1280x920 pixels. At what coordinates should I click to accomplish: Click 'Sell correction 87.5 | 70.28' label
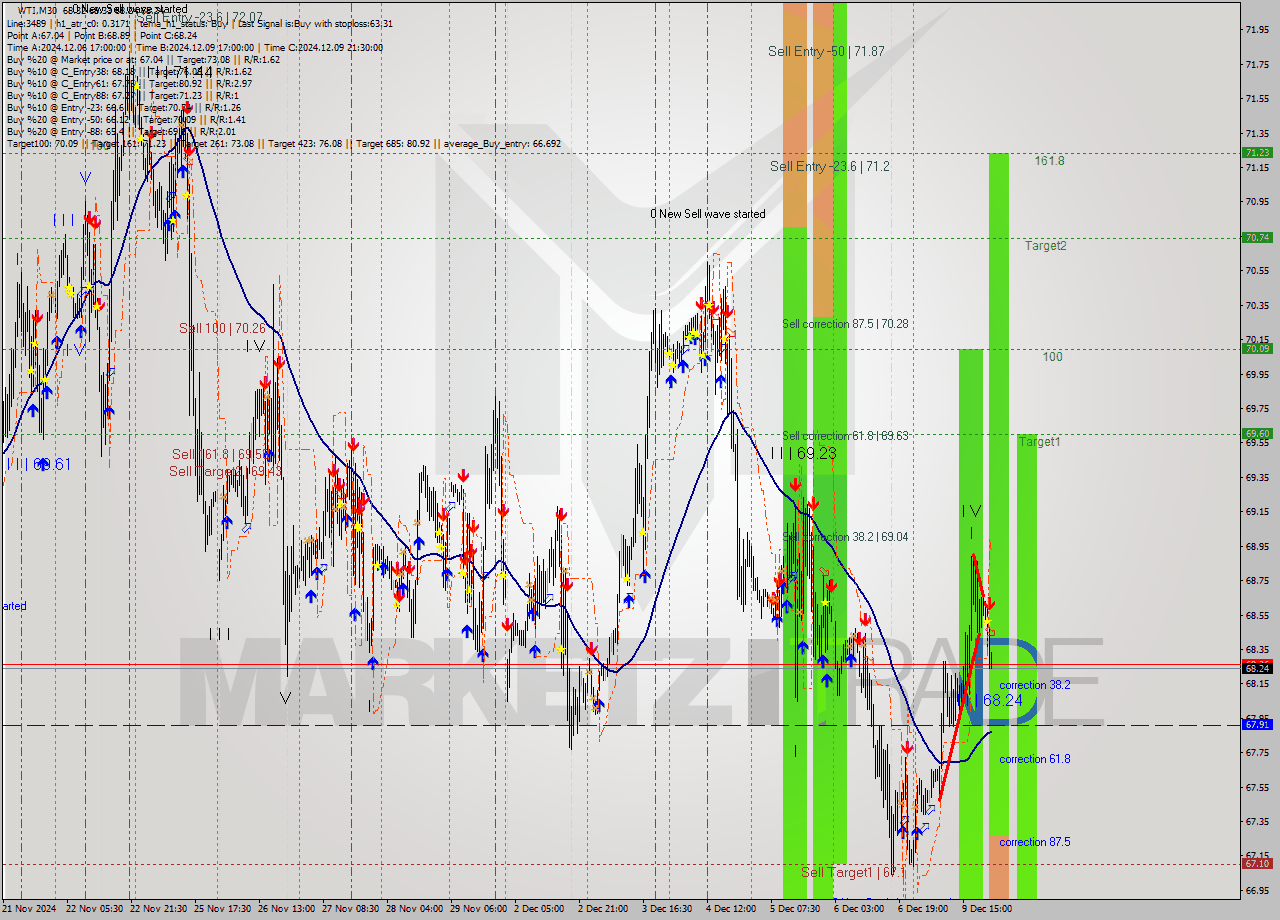pos(845,324)
